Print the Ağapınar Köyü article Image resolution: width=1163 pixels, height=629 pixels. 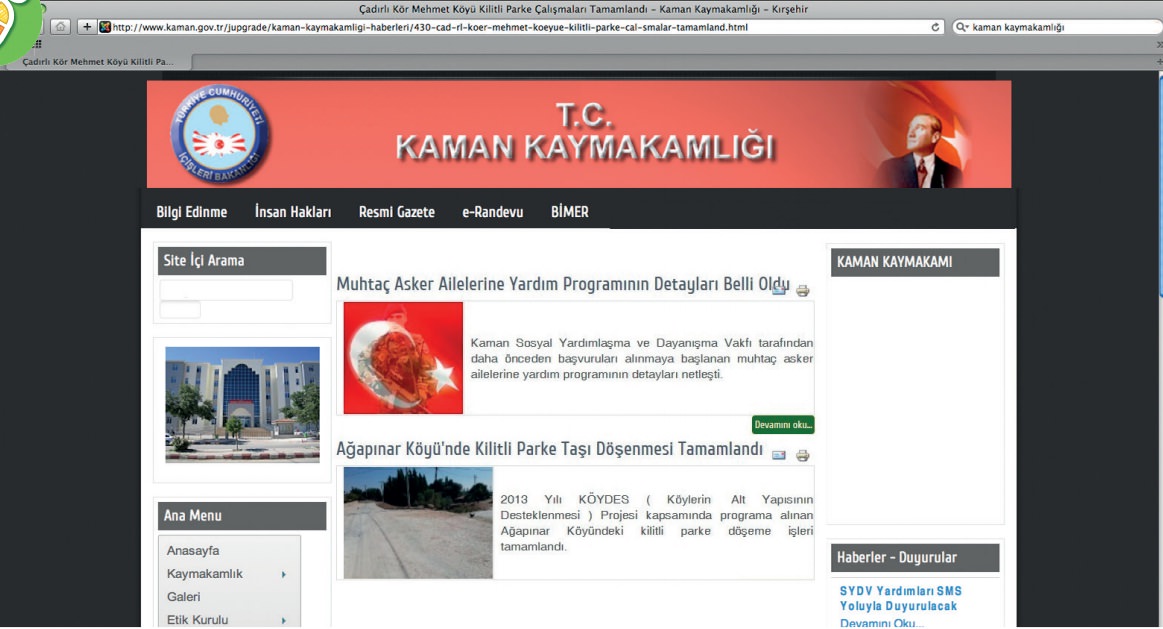pos(802,455)
